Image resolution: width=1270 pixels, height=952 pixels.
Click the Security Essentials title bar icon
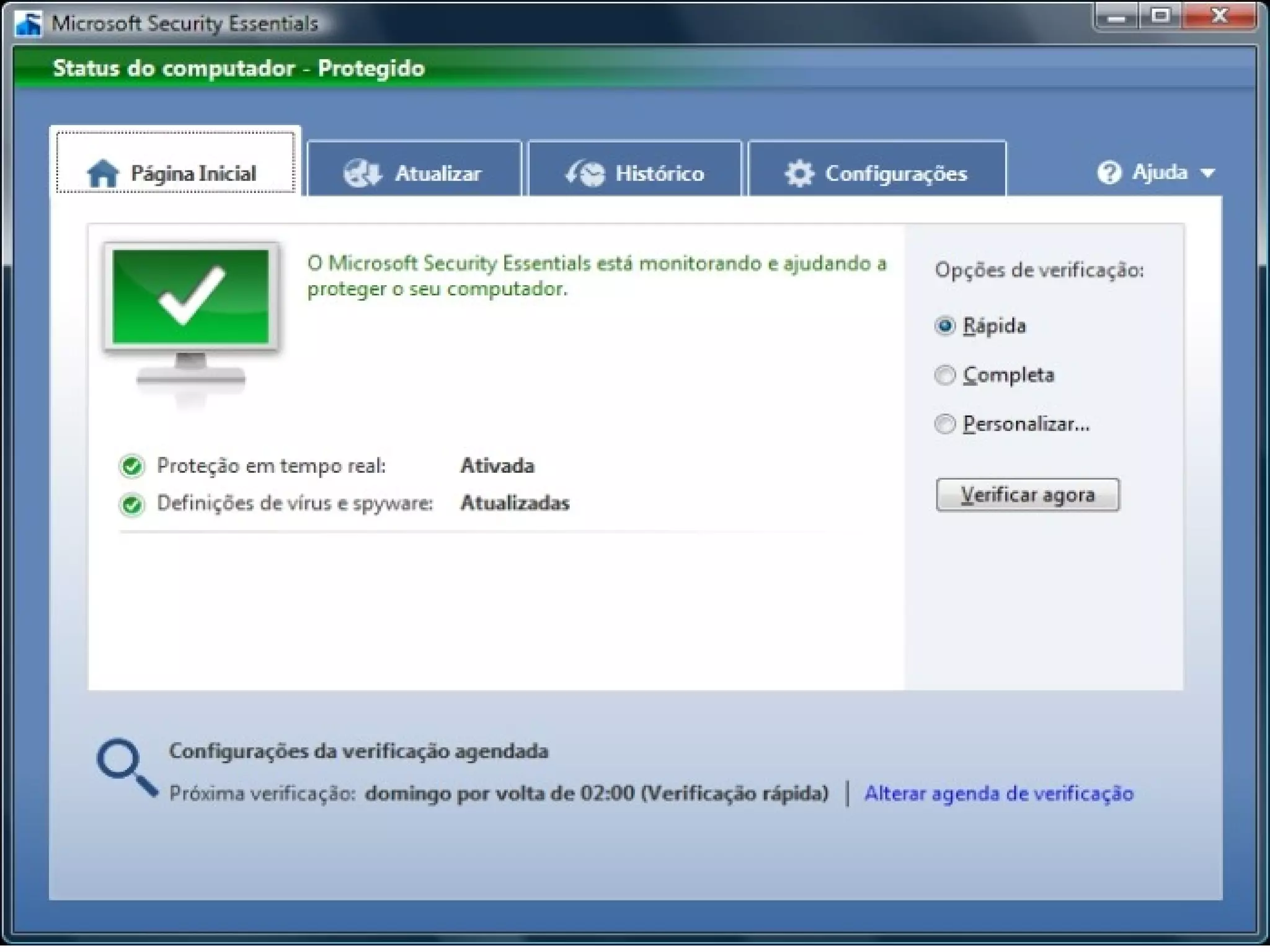pyautogui.click(x=29, y=24)
